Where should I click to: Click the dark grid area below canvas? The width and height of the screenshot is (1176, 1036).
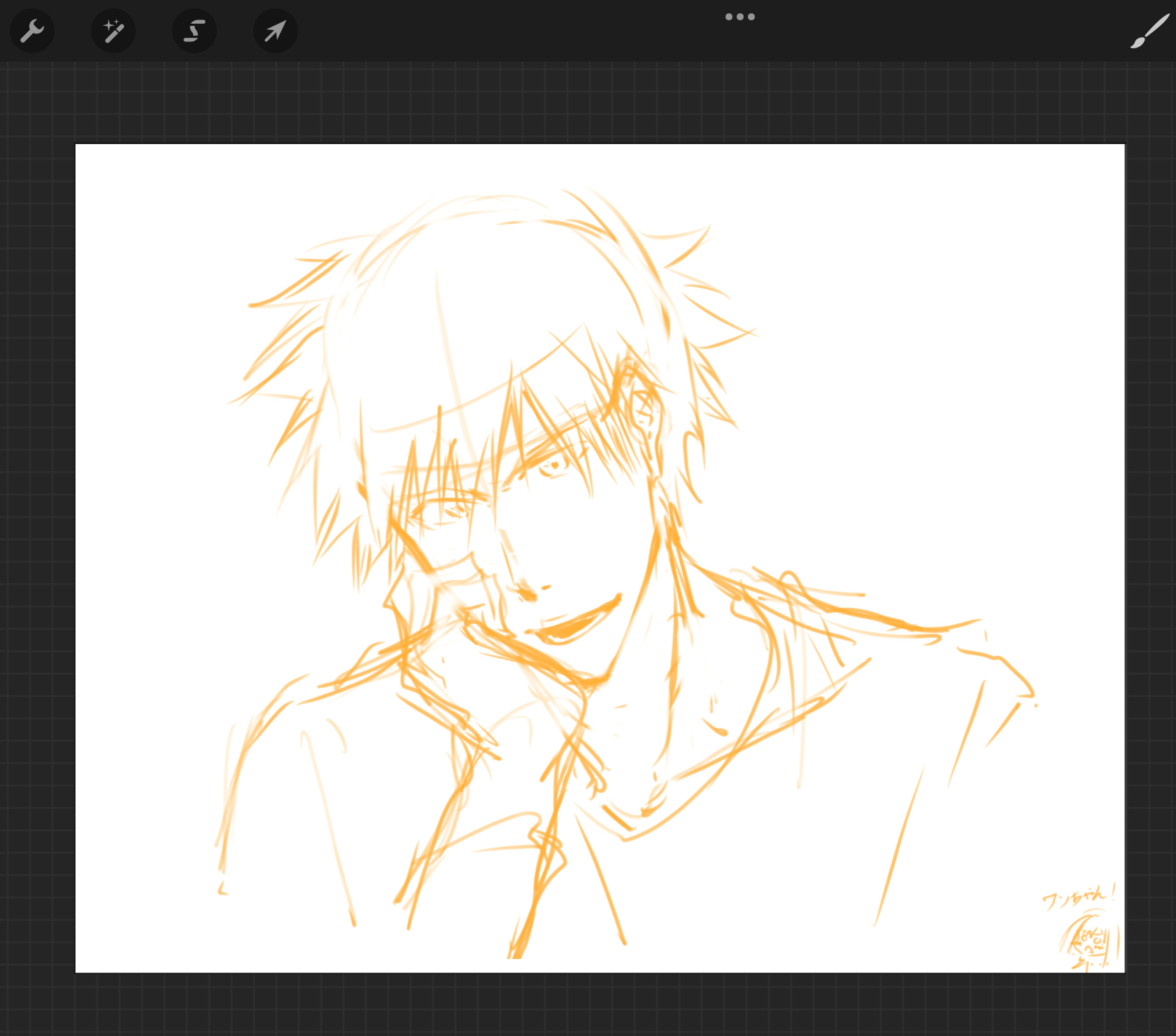588,1004
